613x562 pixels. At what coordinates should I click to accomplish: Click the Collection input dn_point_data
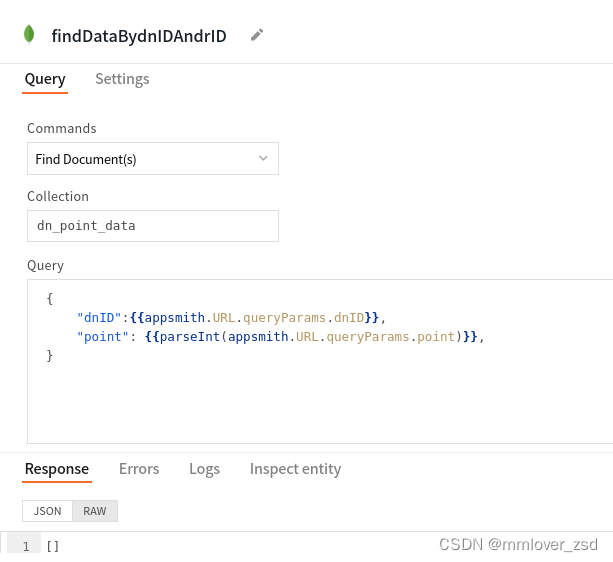click(x=153, y=226)
